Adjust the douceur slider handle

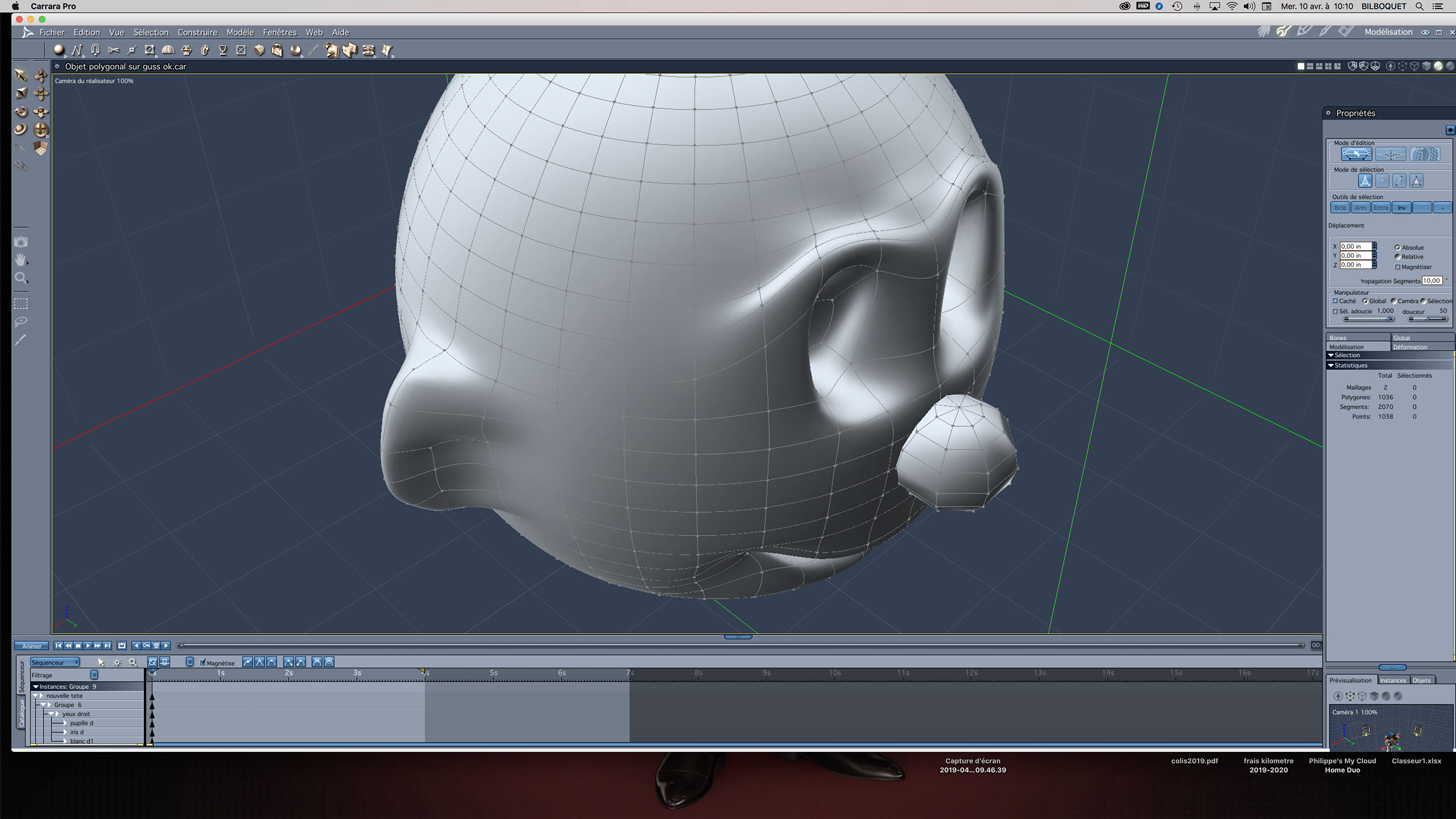[x=1427, y=319]
